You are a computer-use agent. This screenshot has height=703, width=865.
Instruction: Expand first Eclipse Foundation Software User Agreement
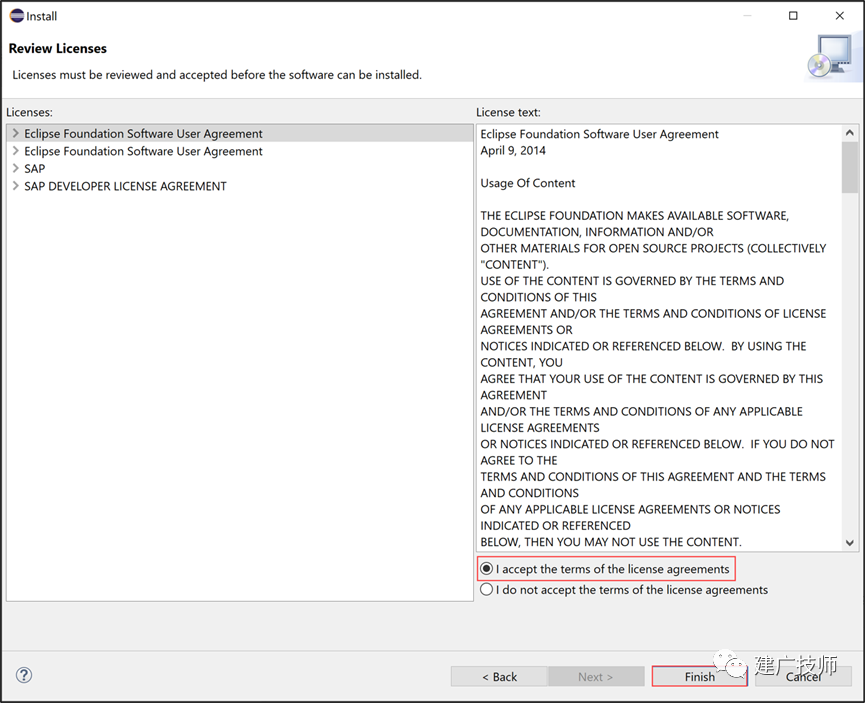click(15, 133)
